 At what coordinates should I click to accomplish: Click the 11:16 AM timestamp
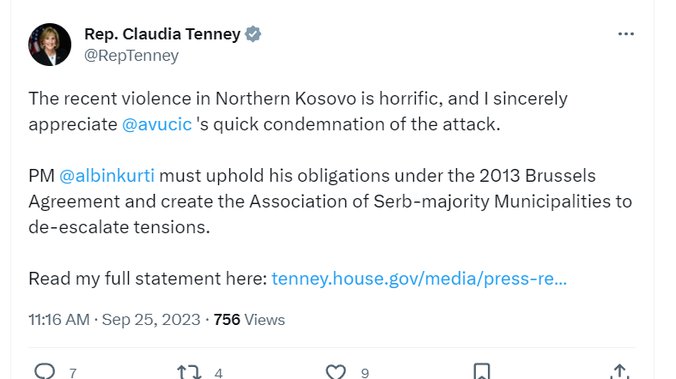pos(59,320)
